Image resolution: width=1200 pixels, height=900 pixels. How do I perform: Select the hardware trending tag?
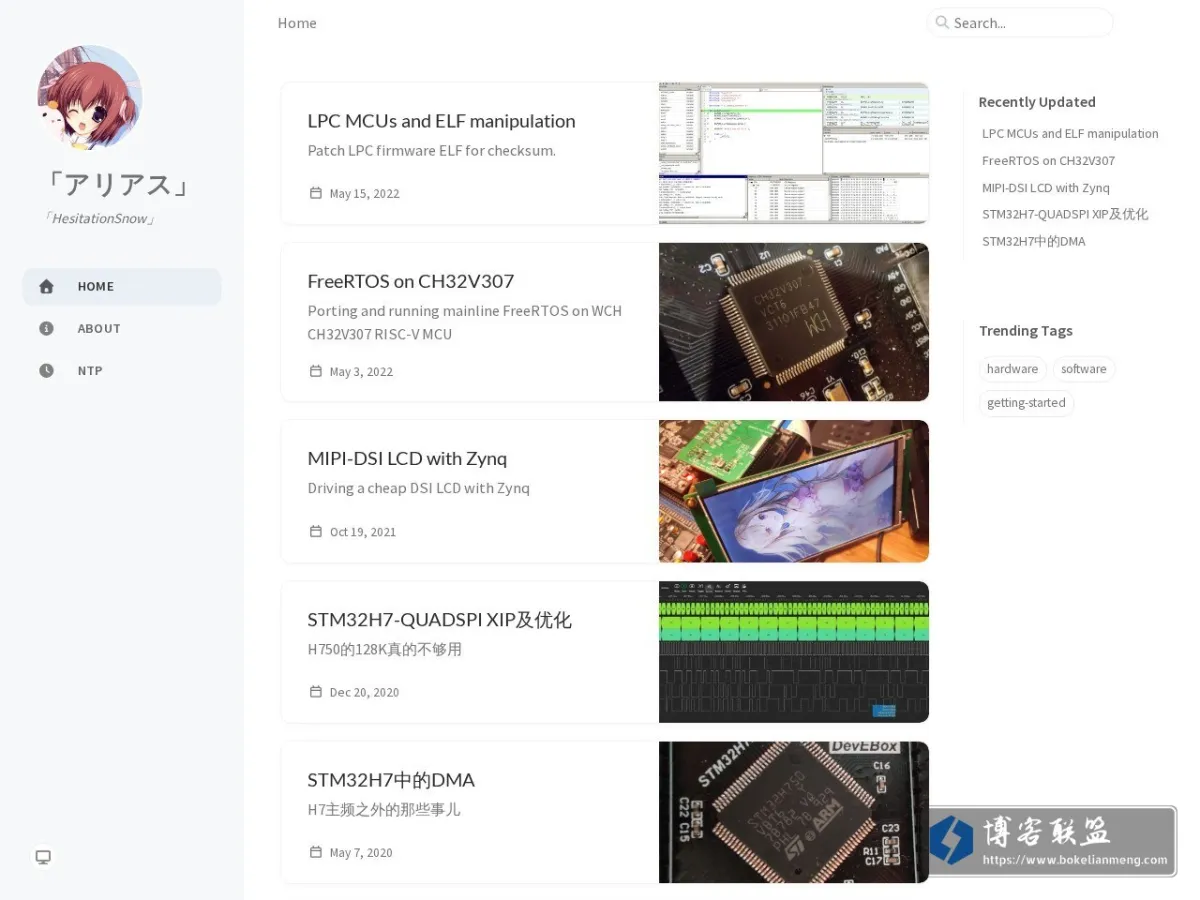click(1012, 369)
